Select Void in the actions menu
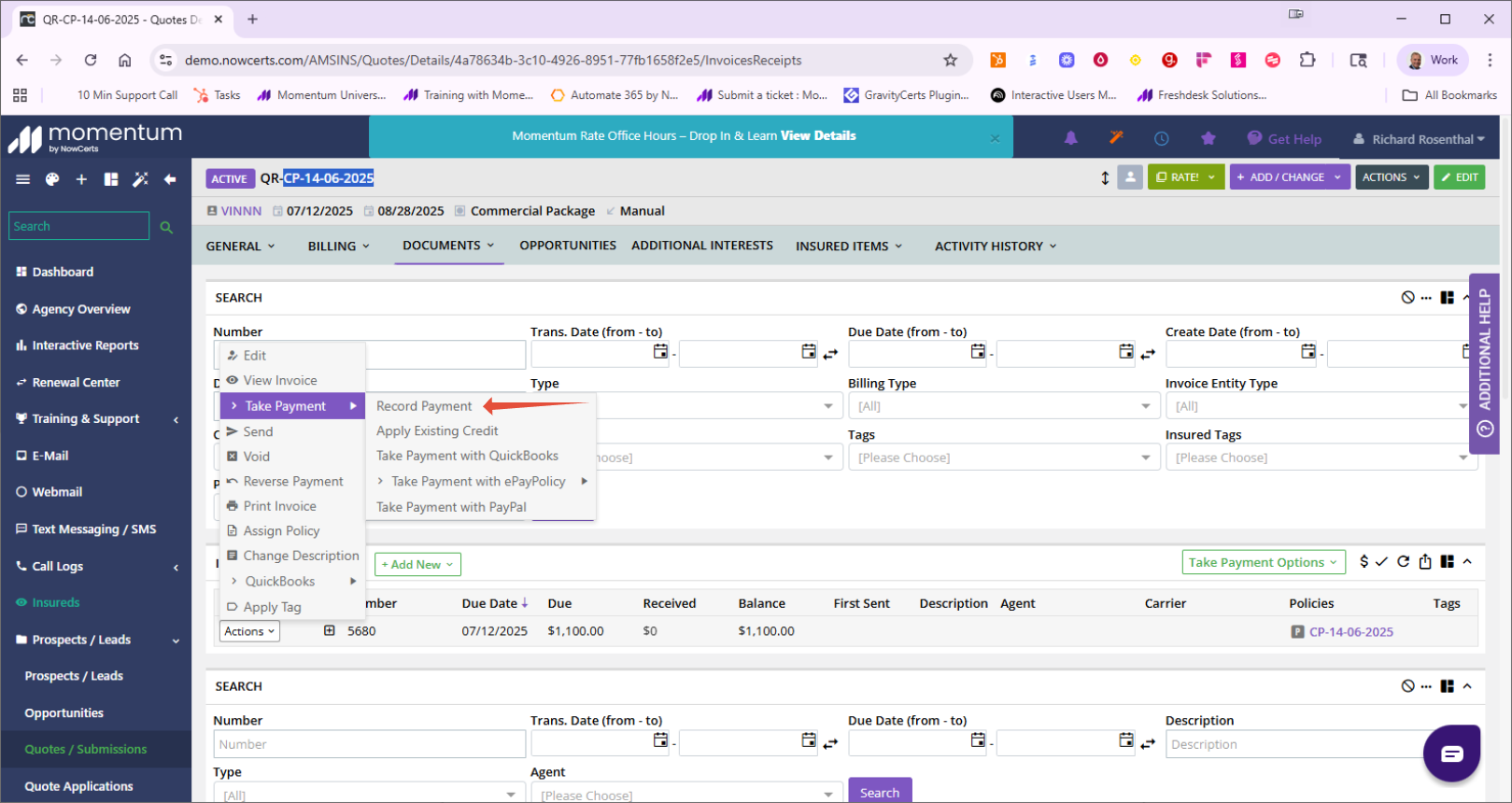Viewport: 1512px width, 803px height. (x=256, y=457)
